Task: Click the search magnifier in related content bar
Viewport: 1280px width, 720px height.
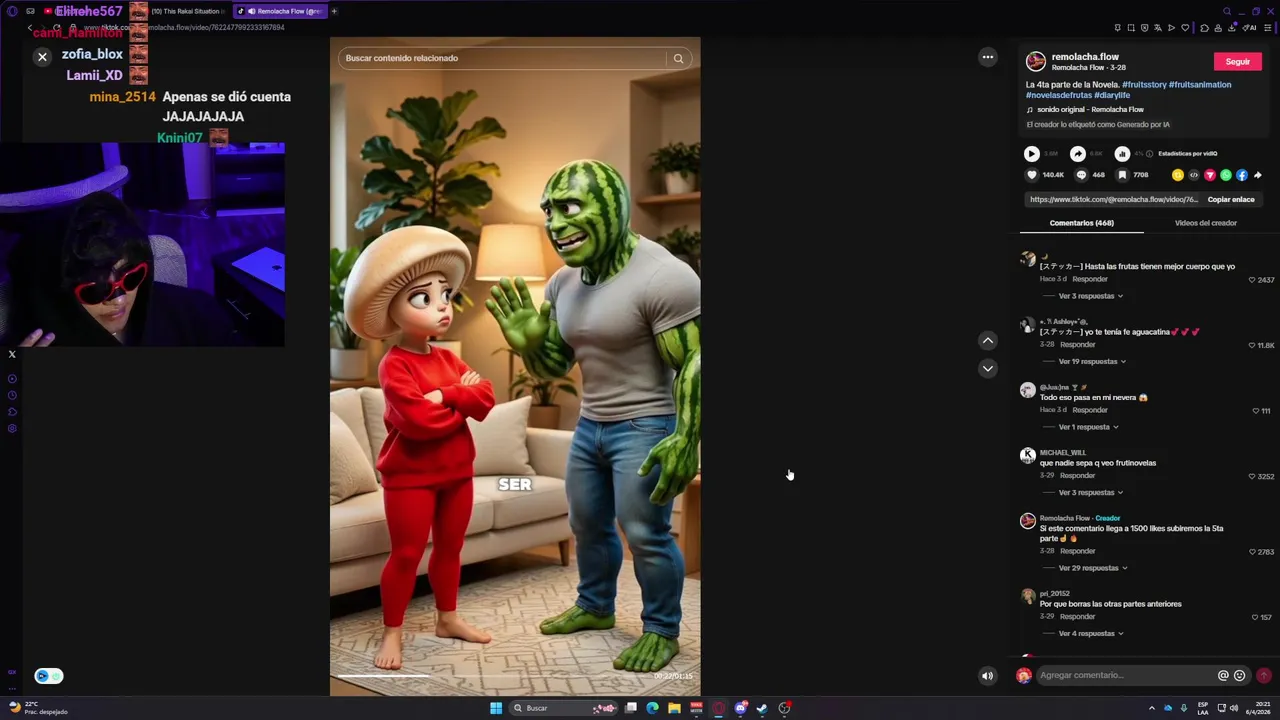Action: click(x=678, y=58)
